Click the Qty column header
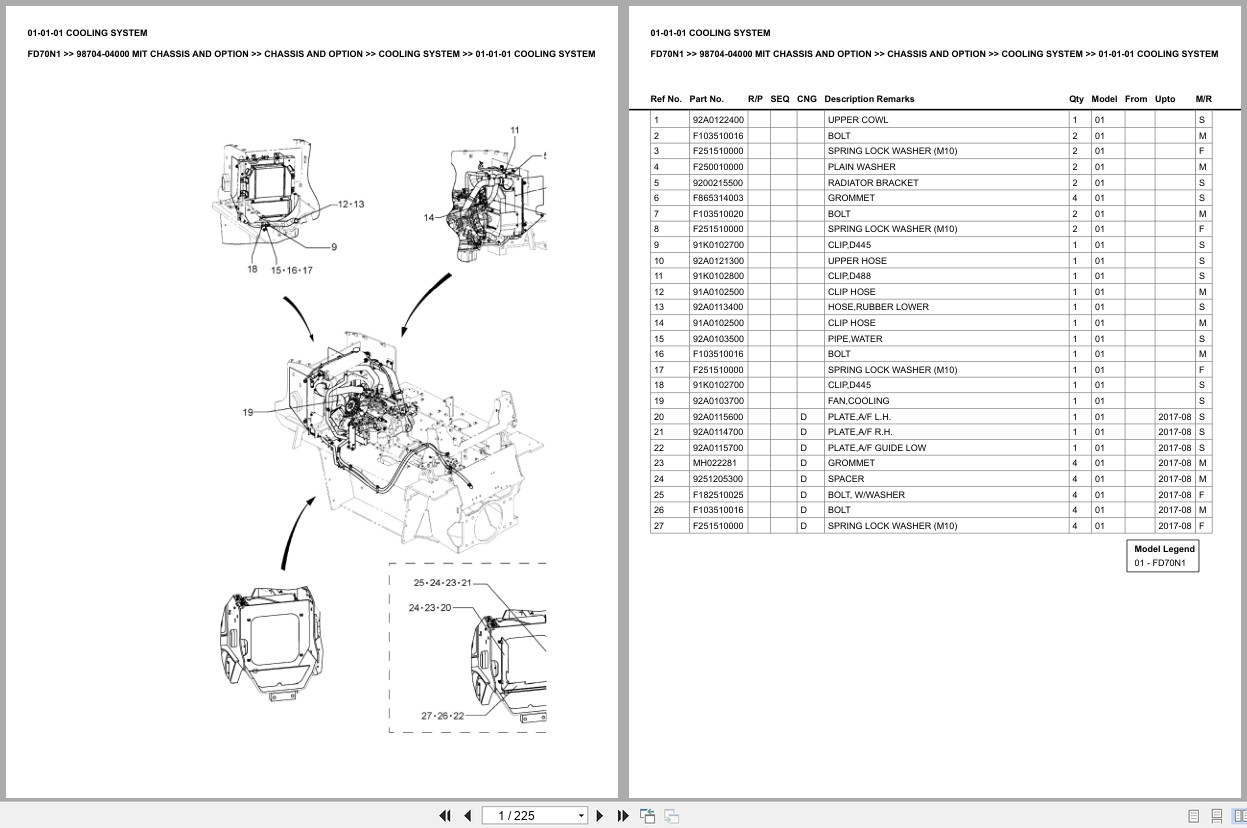 click(1076, 99)
